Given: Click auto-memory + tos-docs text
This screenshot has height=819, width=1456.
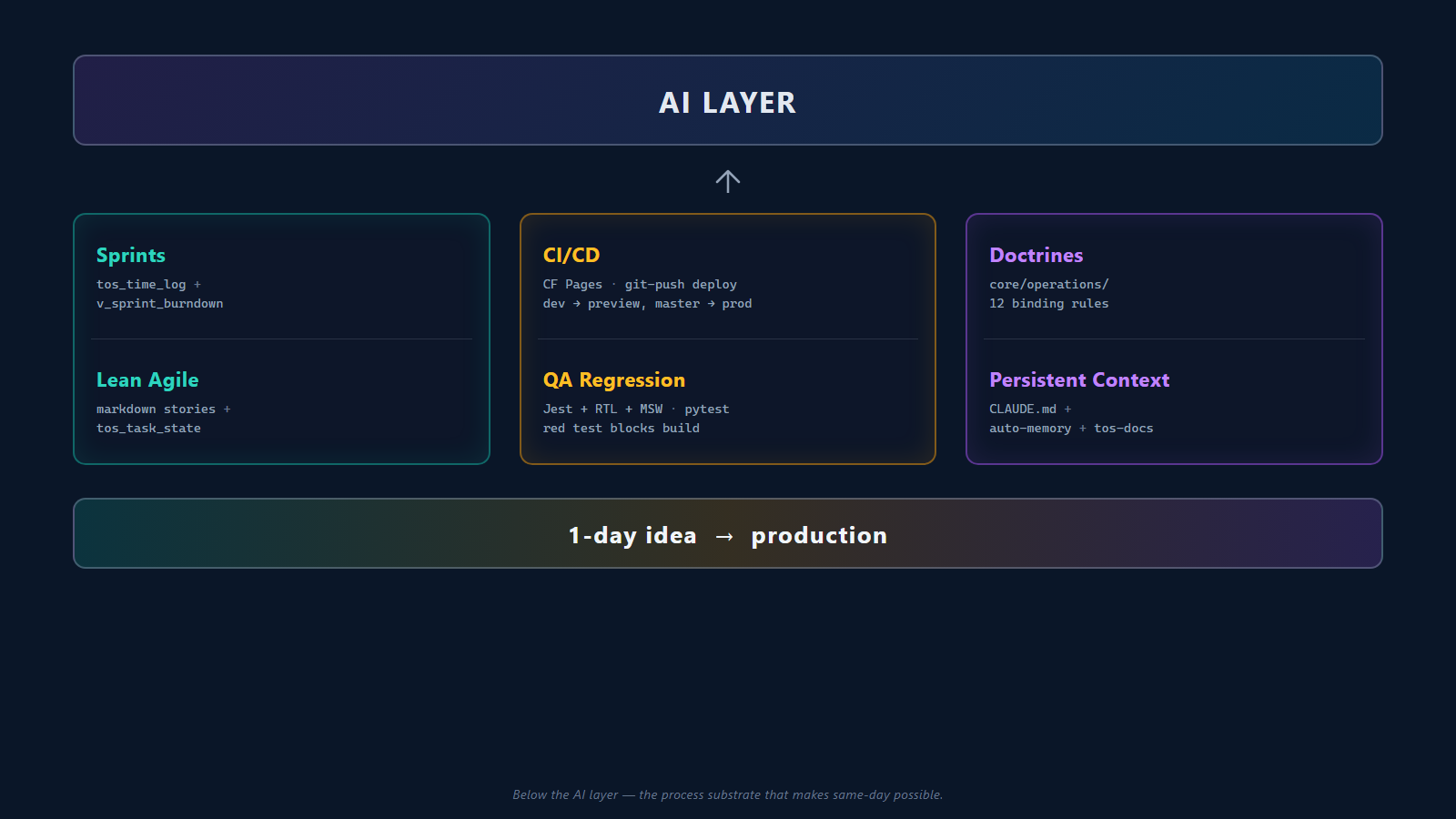Looking at the screenshot, I should coord(1071,429).
